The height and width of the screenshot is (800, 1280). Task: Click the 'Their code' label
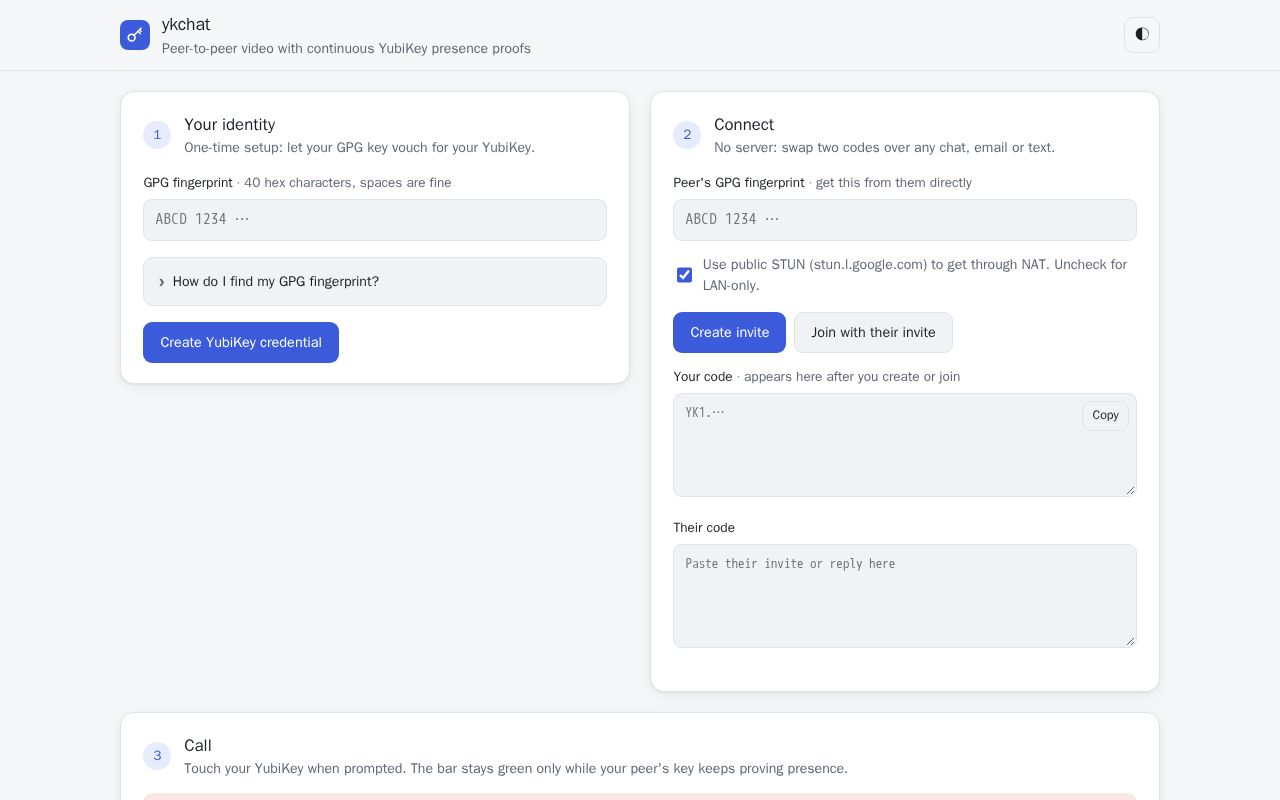(x=704, y=527)
